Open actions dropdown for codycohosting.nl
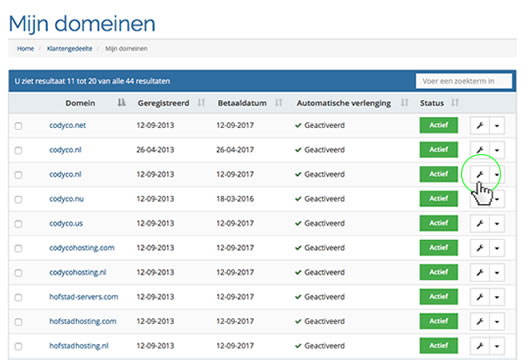Viewport: 525px width, 360px height. tap(497, 272)
